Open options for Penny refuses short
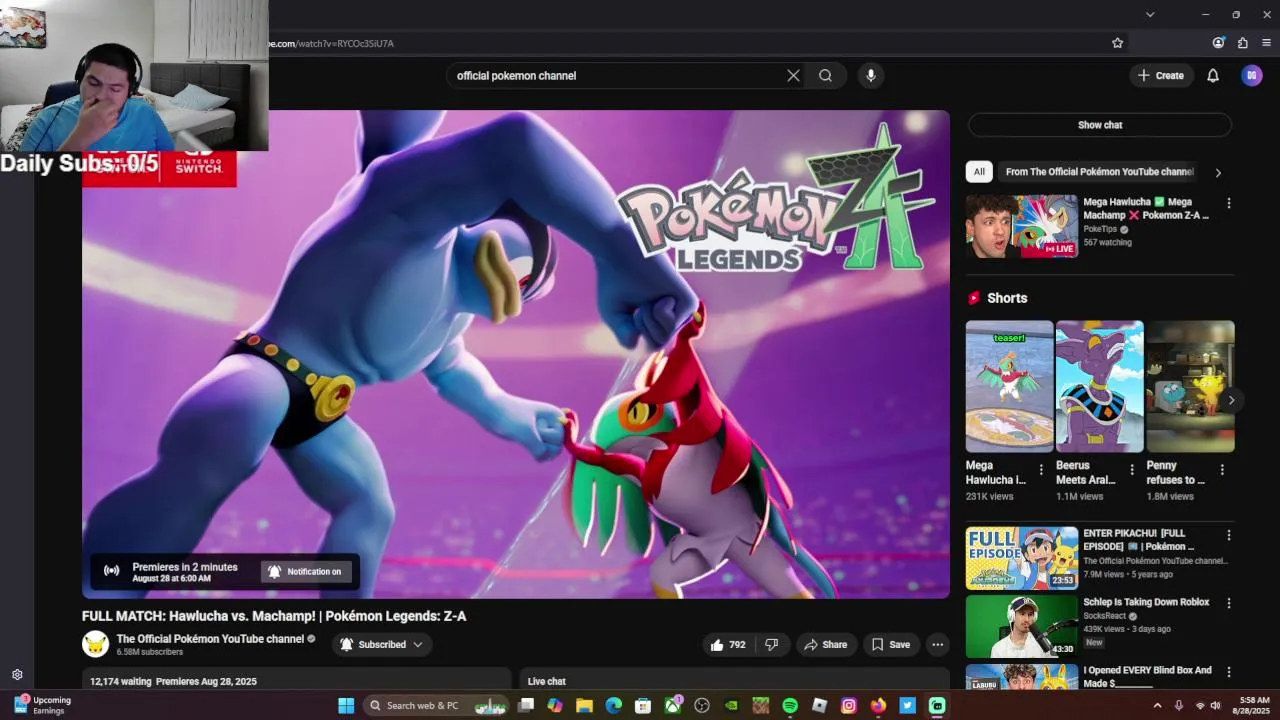Viewport: 1280px width, 720px height. pos(1222,470)
